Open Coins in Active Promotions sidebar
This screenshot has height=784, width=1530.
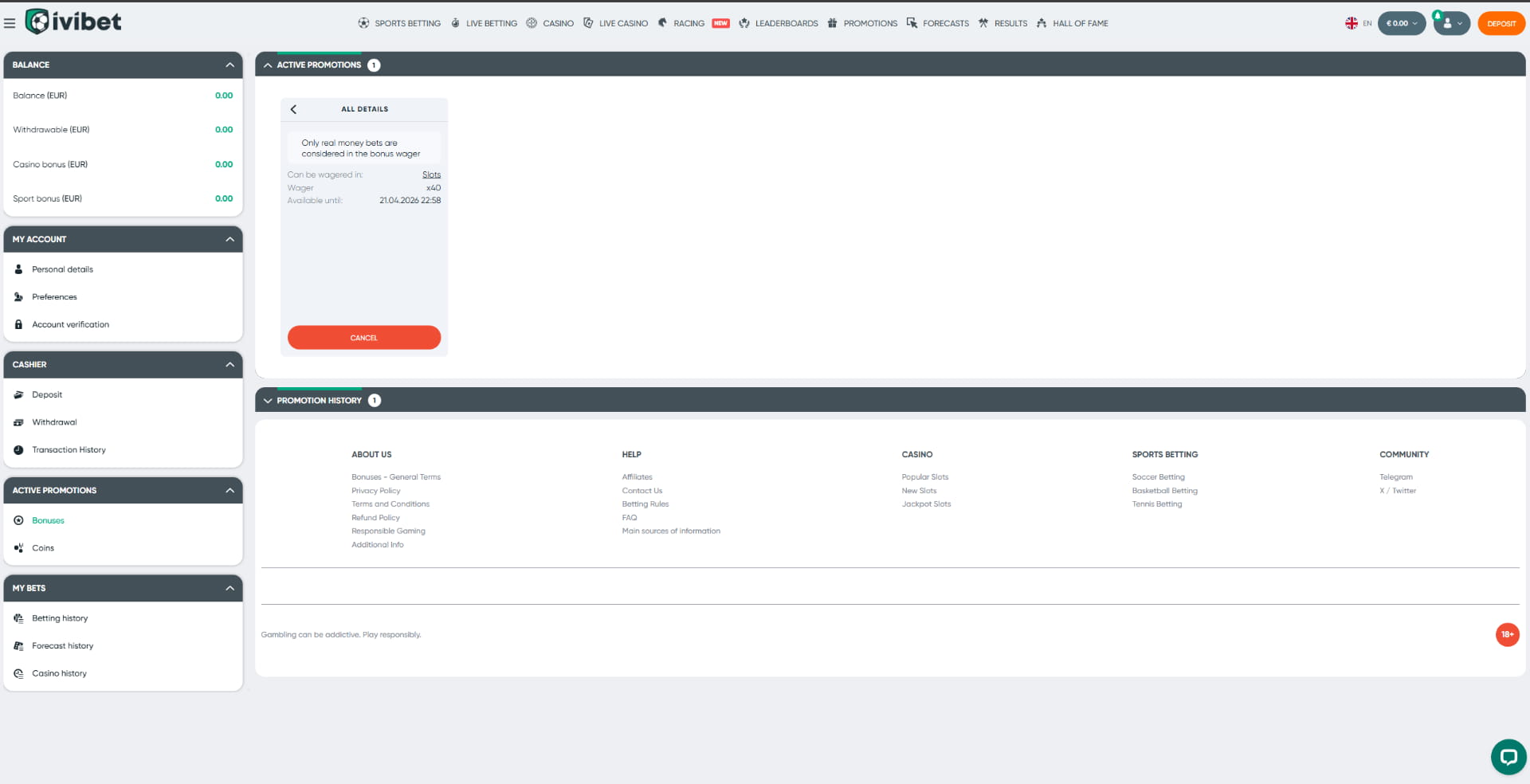point(43,548)
